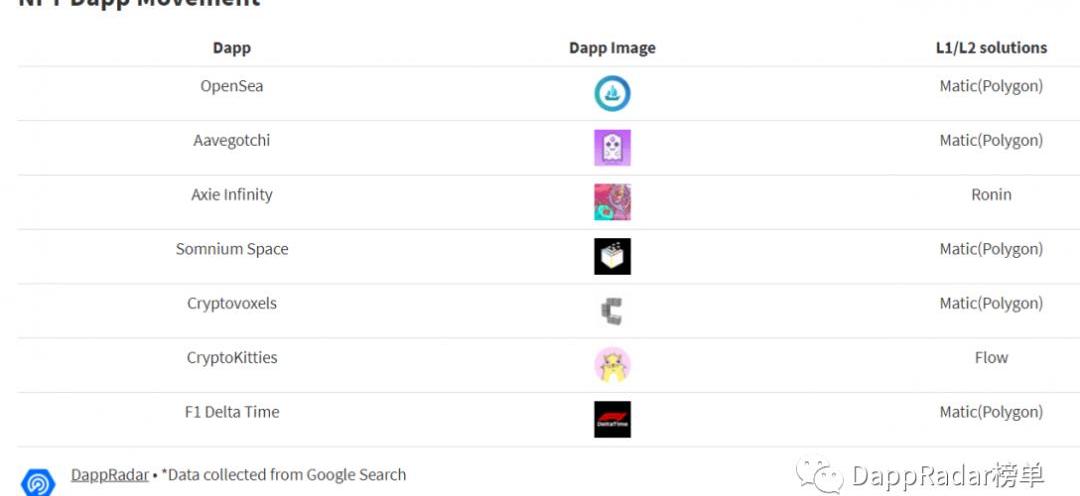Click the blue DappRadar logo icon
Screen dimensions: 1080x496
38,481
